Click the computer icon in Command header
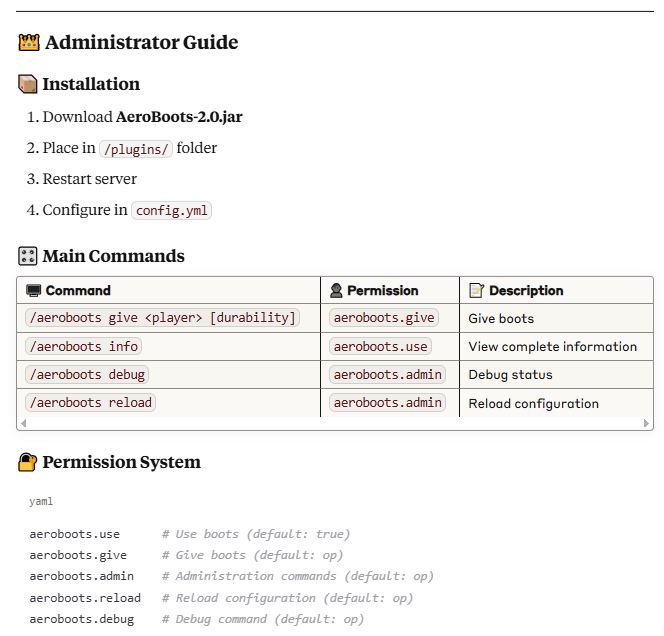 point(34,291)
